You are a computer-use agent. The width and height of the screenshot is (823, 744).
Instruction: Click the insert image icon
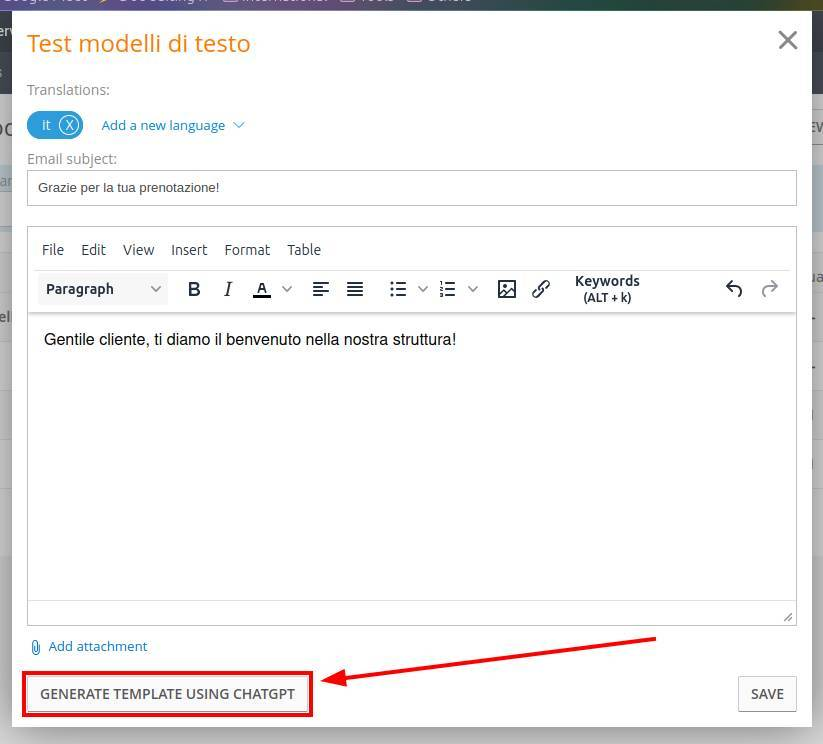pos(507,289)
